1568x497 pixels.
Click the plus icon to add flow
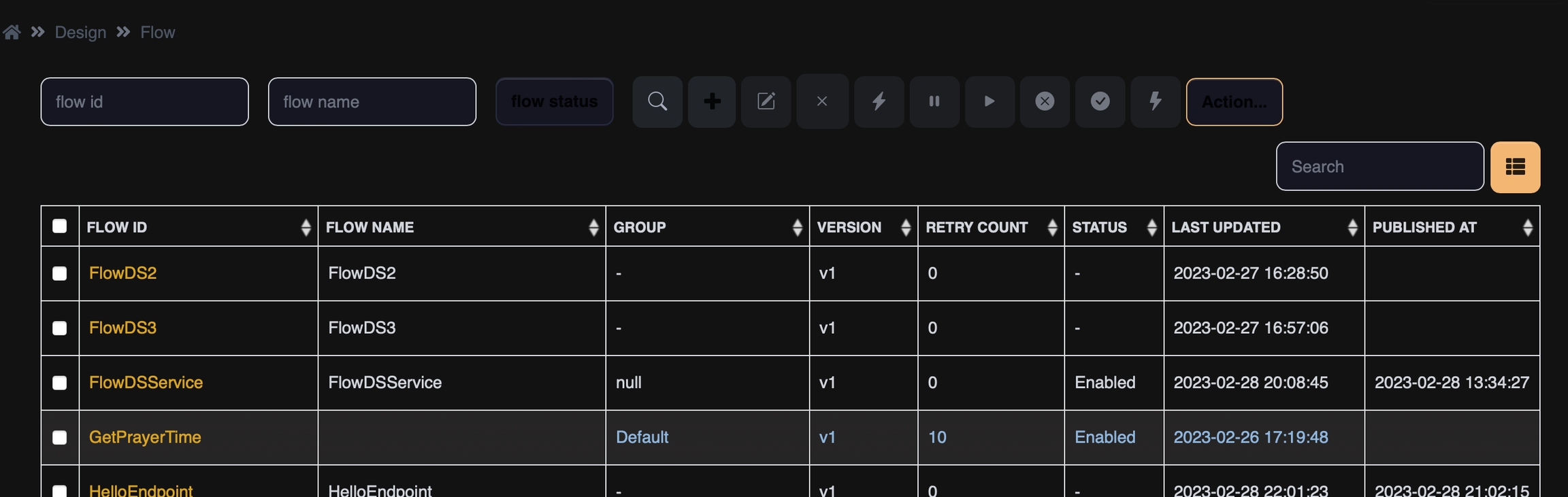pyautogui.click(x=712, y=102)
